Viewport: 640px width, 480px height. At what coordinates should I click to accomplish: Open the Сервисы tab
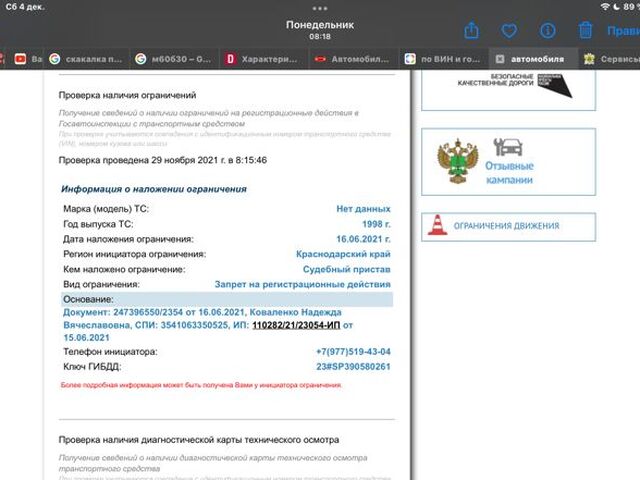point(611,59)
